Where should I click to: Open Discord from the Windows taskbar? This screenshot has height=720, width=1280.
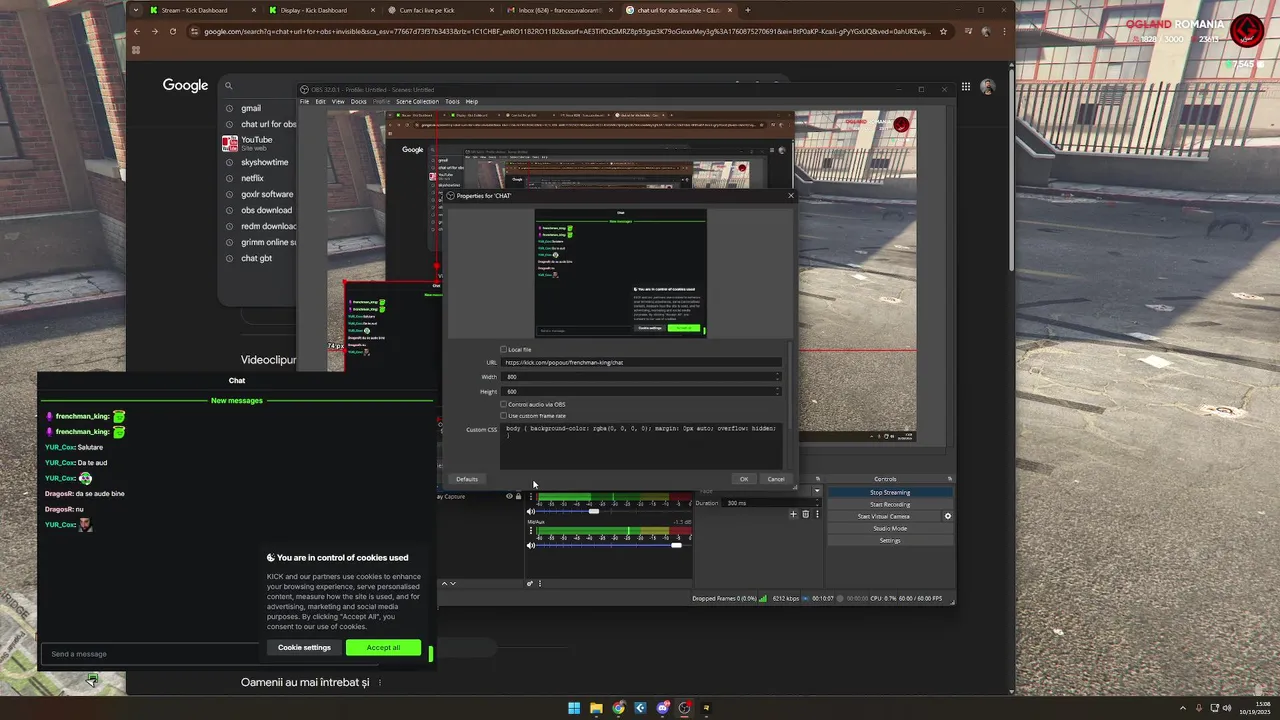coord(663,708)
